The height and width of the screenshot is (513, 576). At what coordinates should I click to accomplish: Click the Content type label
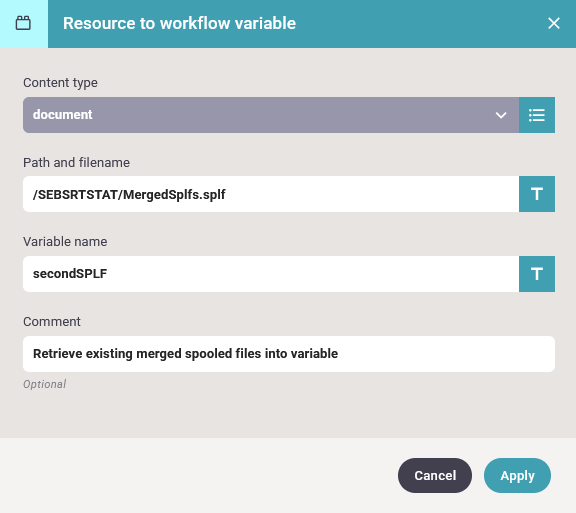(60, 83)
